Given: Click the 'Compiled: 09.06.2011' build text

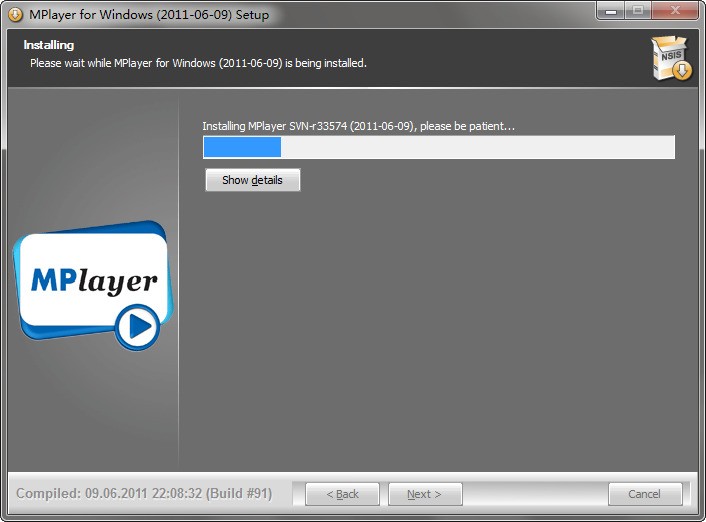Looking at the screenshot, I should coord(144,494).
